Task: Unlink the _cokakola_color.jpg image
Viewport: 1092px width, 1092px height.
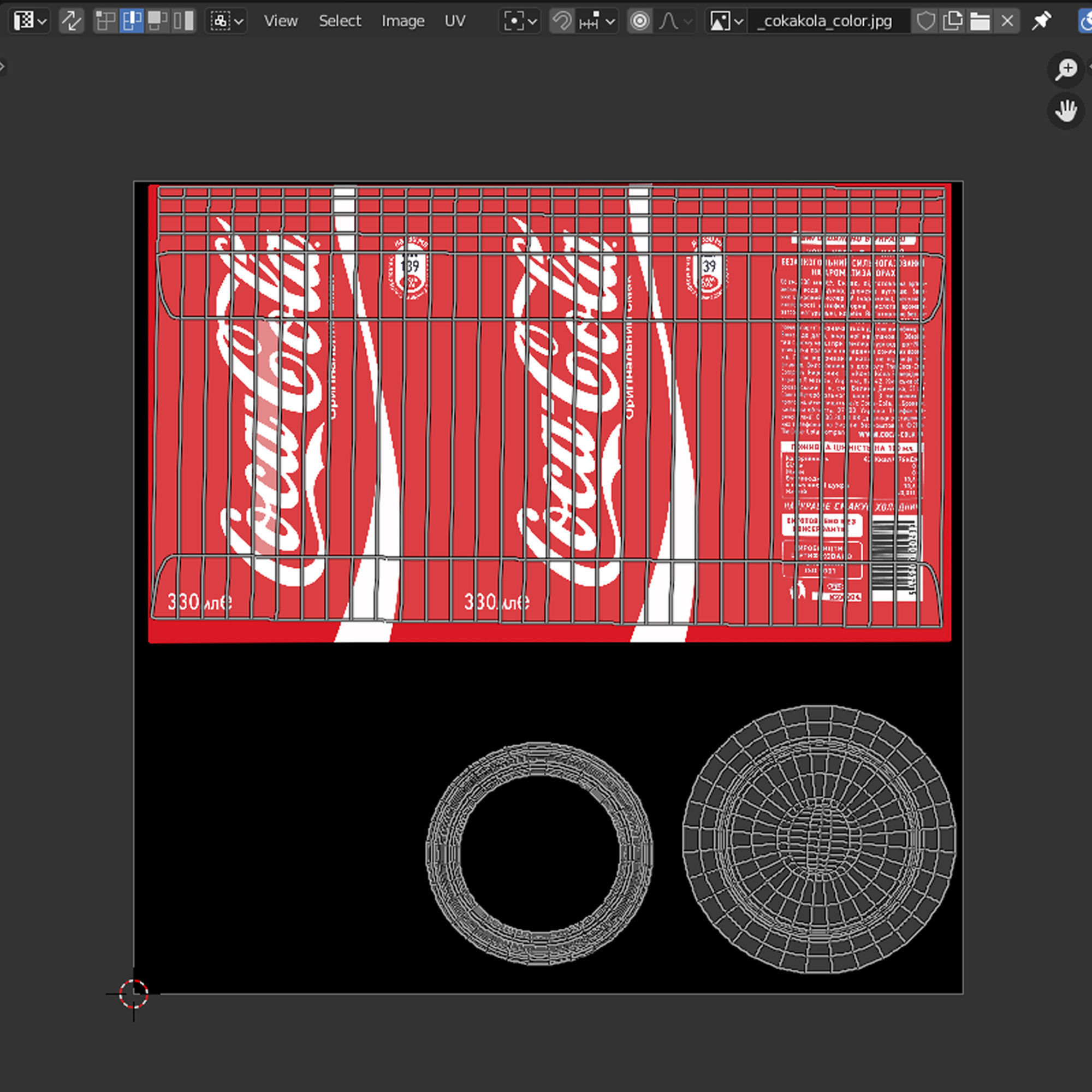Action: click(x=1007, y=21)
